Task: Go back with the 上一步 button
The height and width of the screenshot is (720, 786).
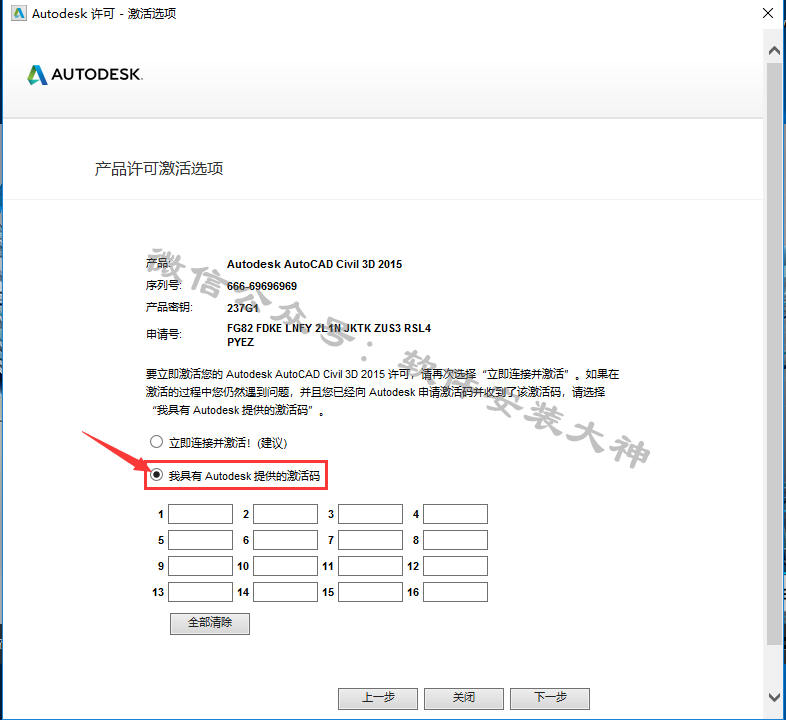Action: [x=378, y=698]
